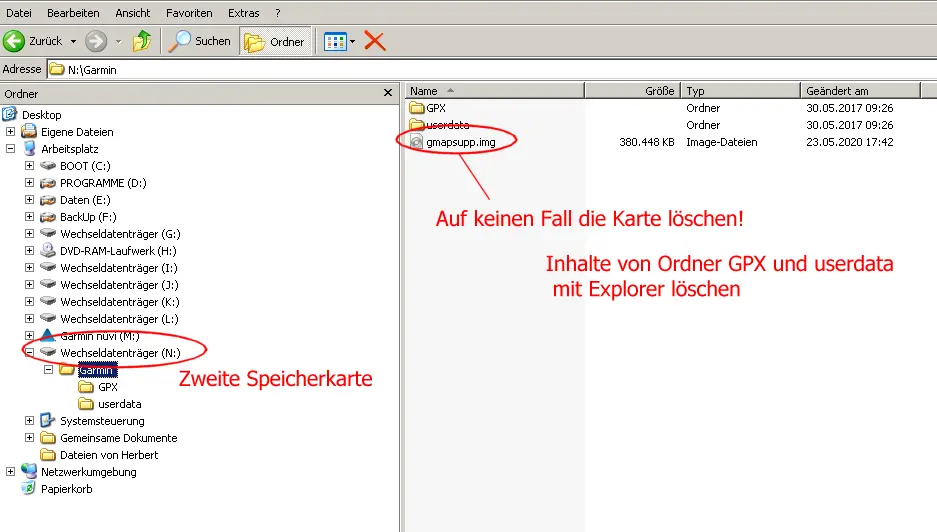Select the GPX folder icon in file list
Screen dimensions: 937x532
pos(417,108)
